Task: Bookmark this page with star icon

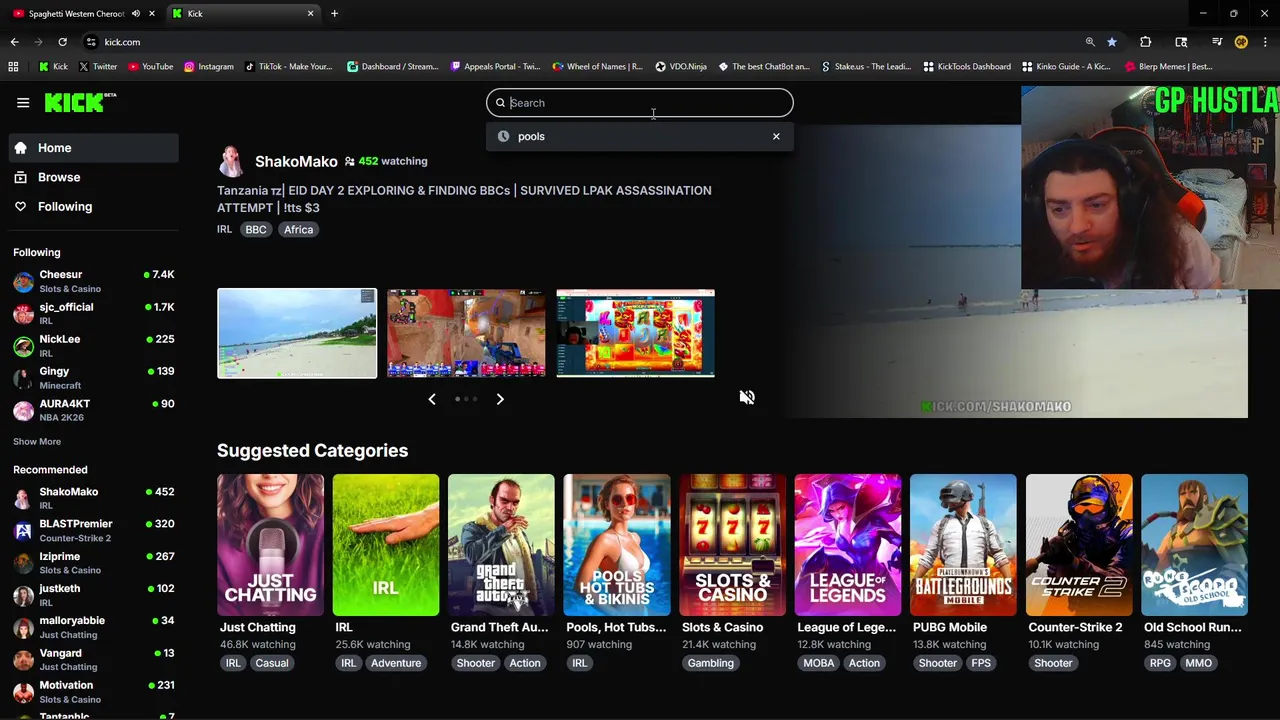Action: [1112, 42]
